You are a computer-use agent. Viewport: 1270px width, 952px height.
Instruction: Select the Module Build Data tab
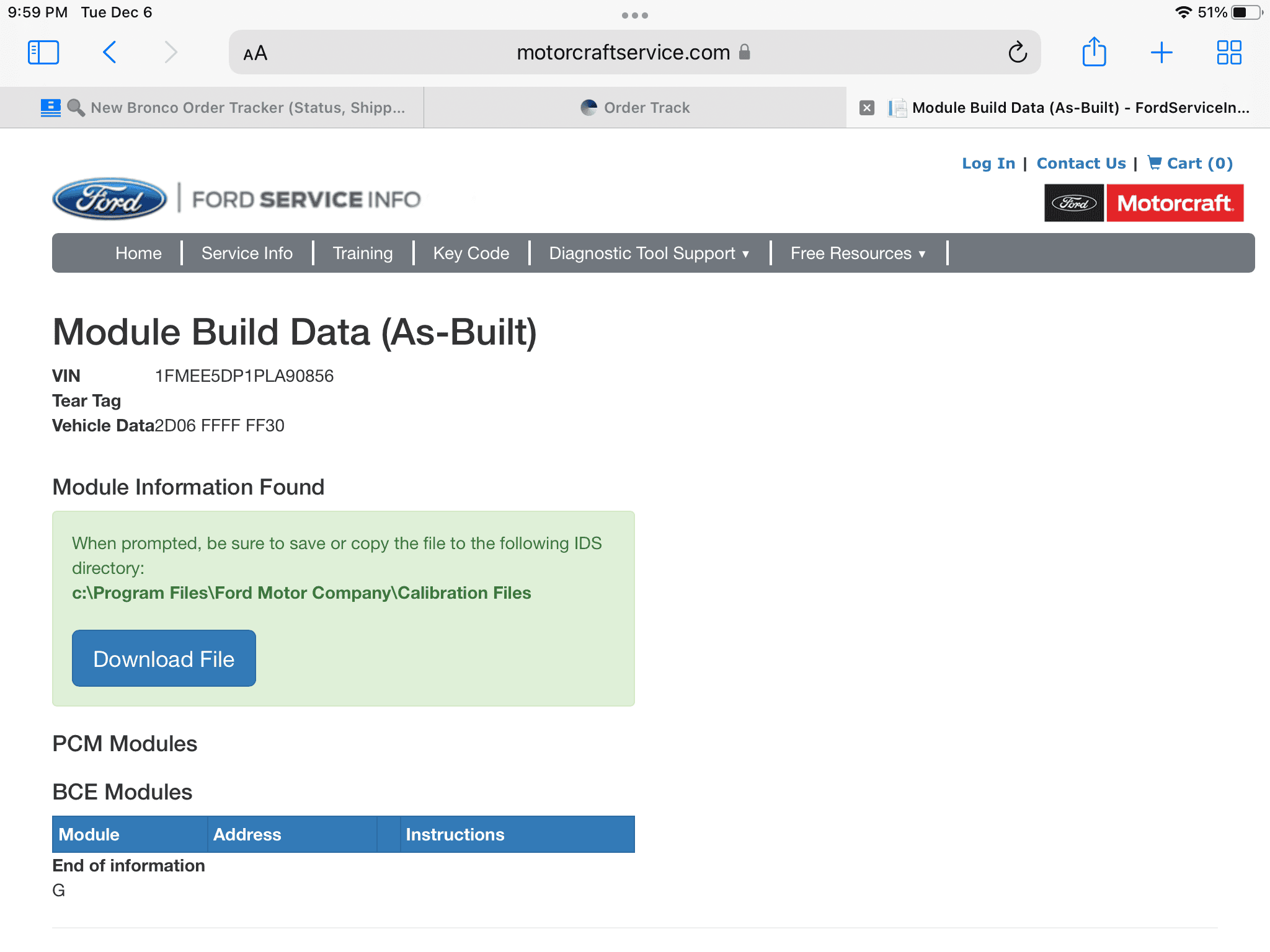(1058, 108)
